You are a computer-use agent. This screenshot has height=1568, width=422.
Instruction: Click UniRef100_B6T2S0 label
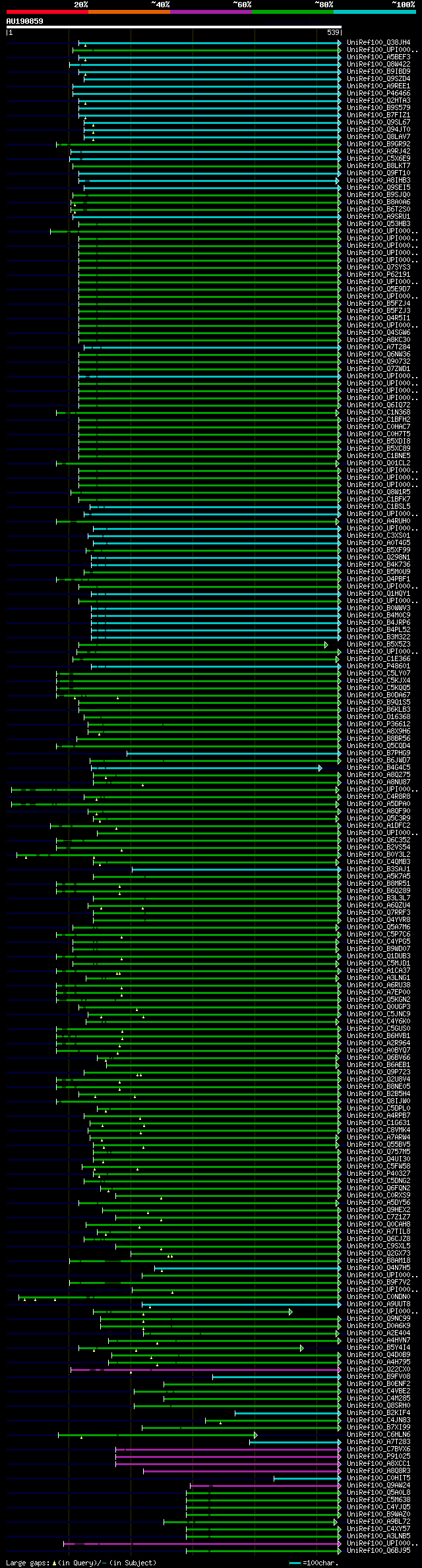[x=378, y=210]
